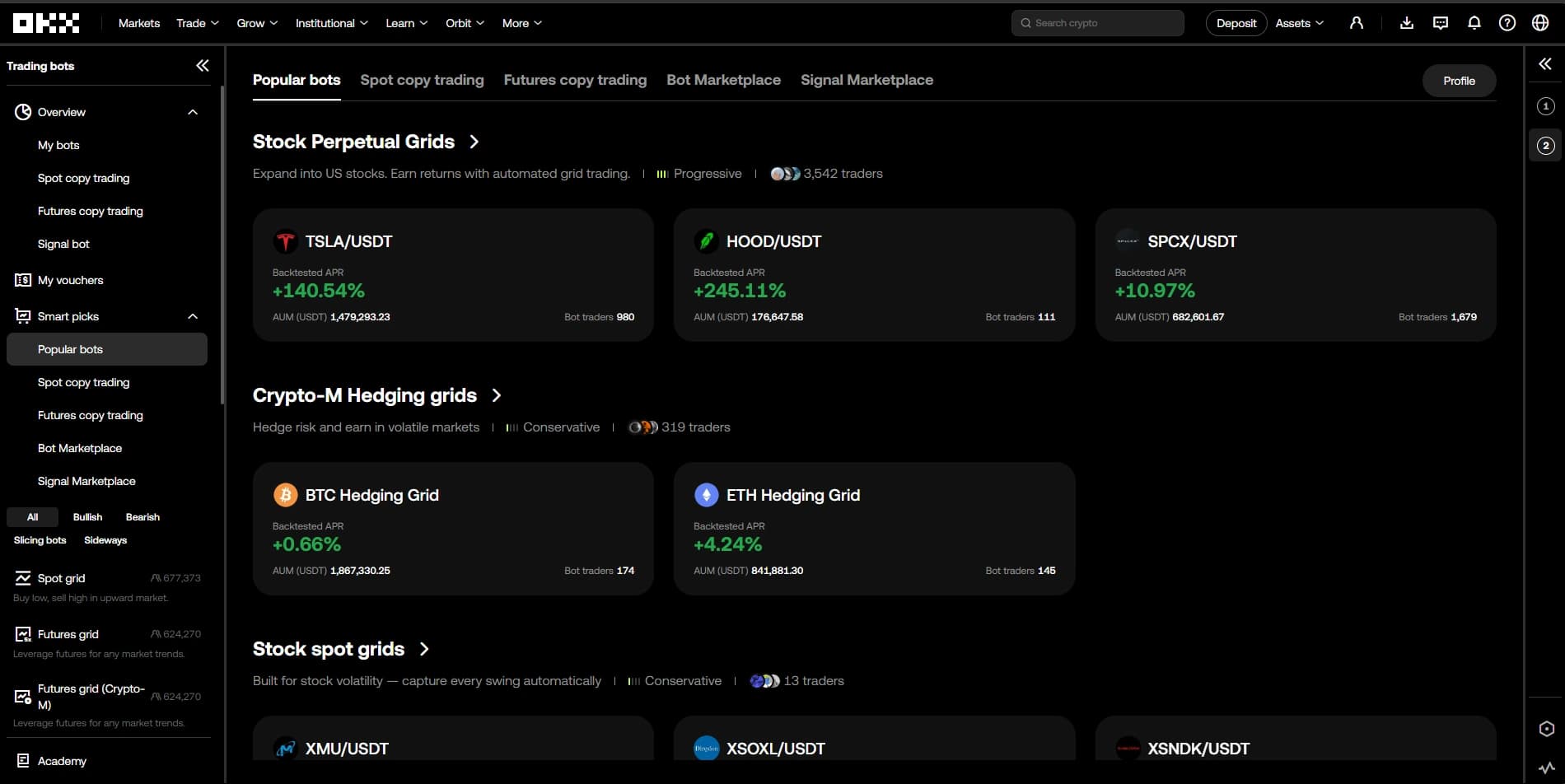The width and height of the screenshot is (1565, 784).
Task: Click the Smart picks icon
Action: (23, 316)
